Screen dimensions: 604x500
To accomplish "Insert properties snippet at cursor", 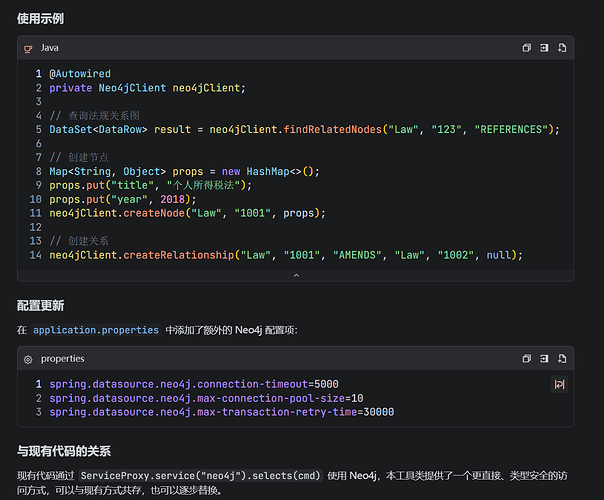I will coord(544,359).
